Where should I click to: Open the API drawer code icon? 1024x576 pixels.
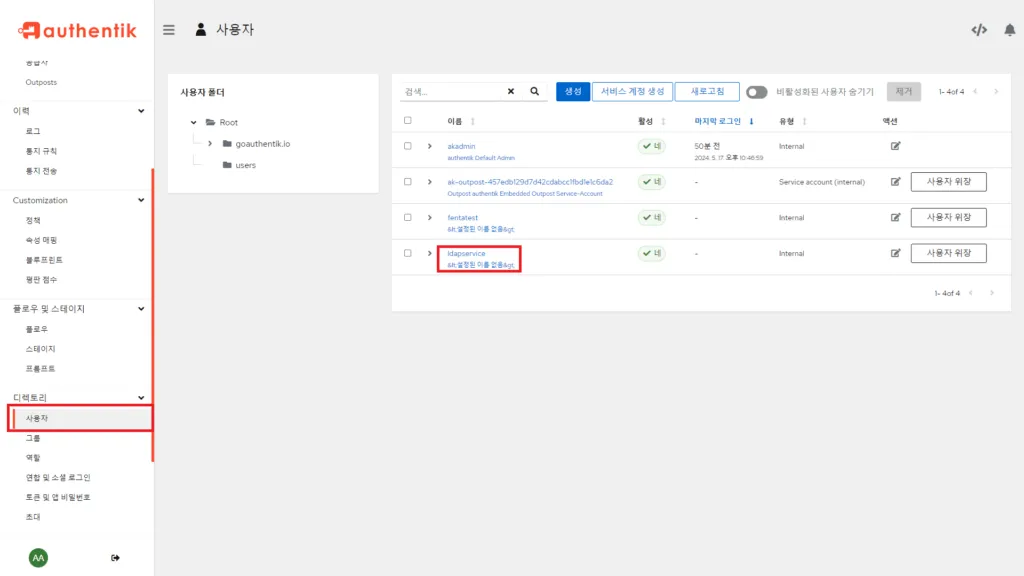click(978, 30)
